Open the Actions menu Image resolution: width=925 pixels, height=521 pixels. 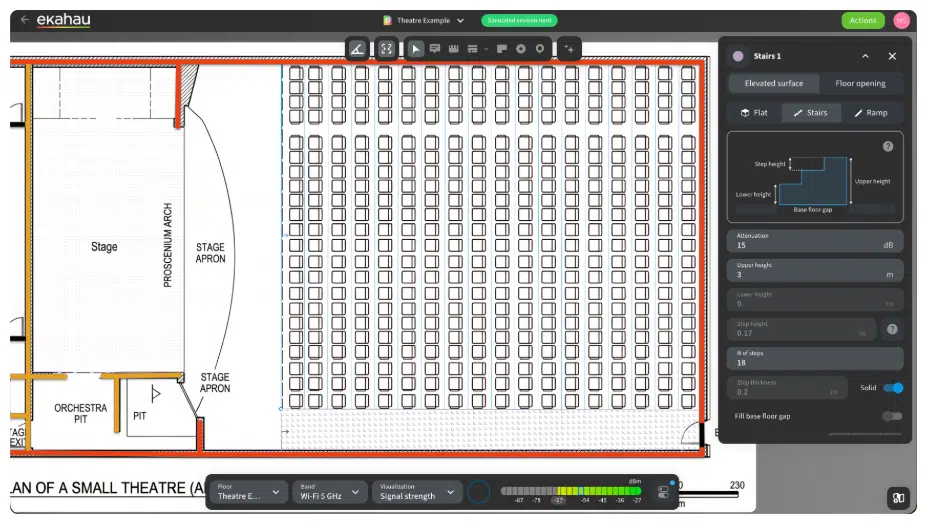point(863,20)
